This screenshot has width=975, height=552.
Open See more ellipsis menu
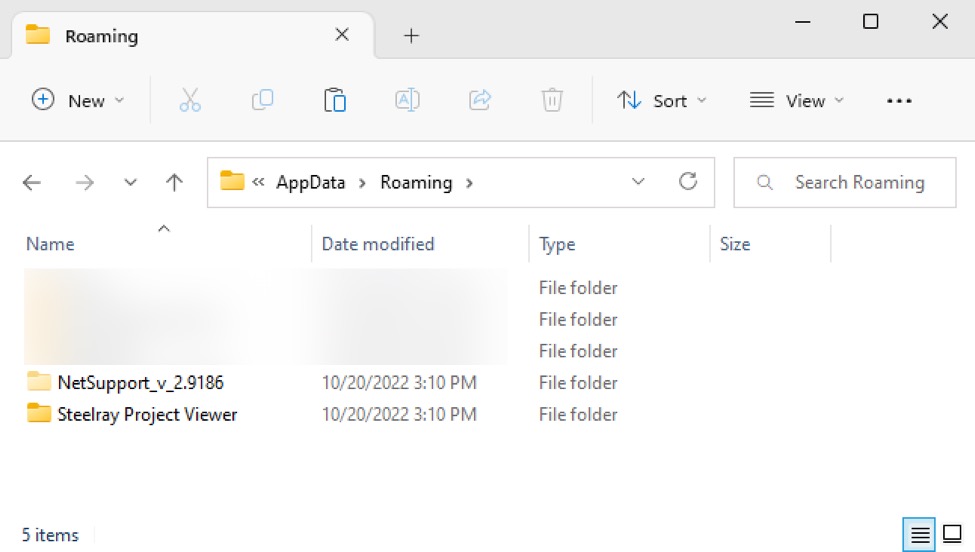(900, 100)
